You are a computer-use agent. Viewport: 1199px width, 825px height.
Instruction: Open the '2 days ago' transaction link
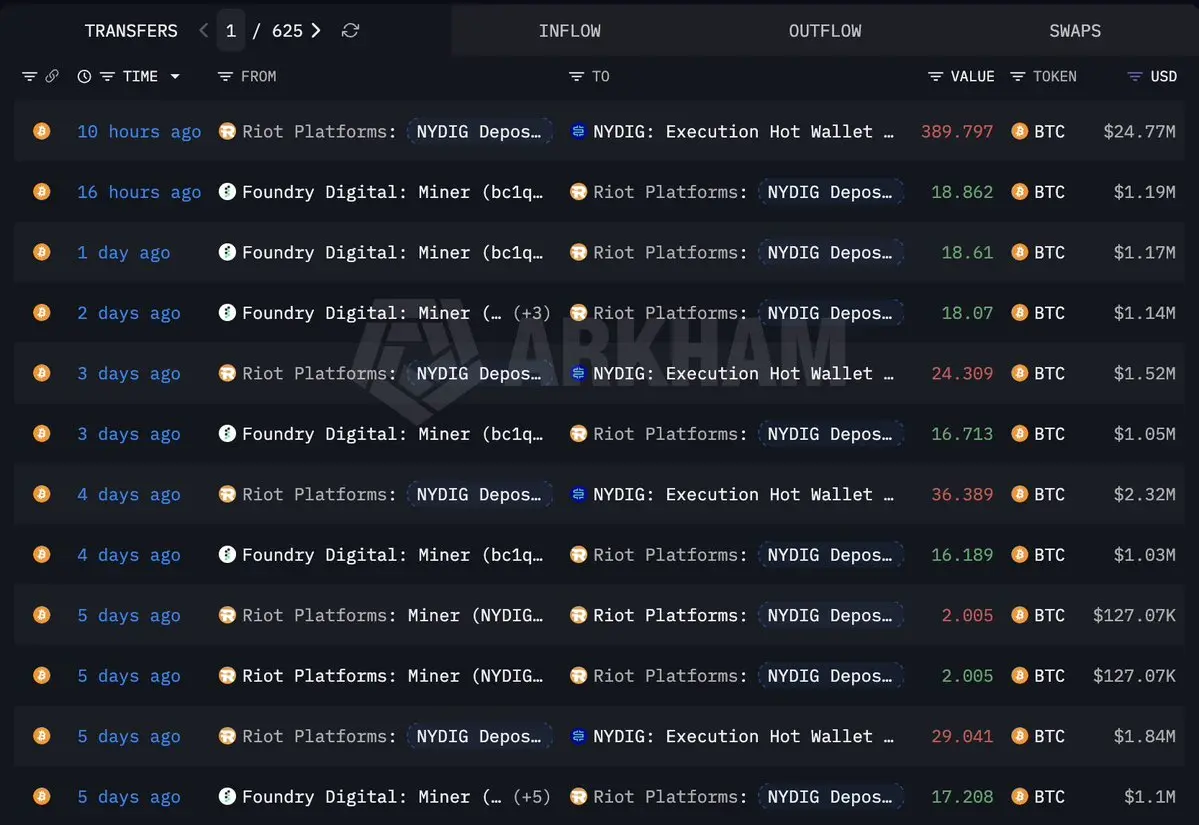coord(129,313)
